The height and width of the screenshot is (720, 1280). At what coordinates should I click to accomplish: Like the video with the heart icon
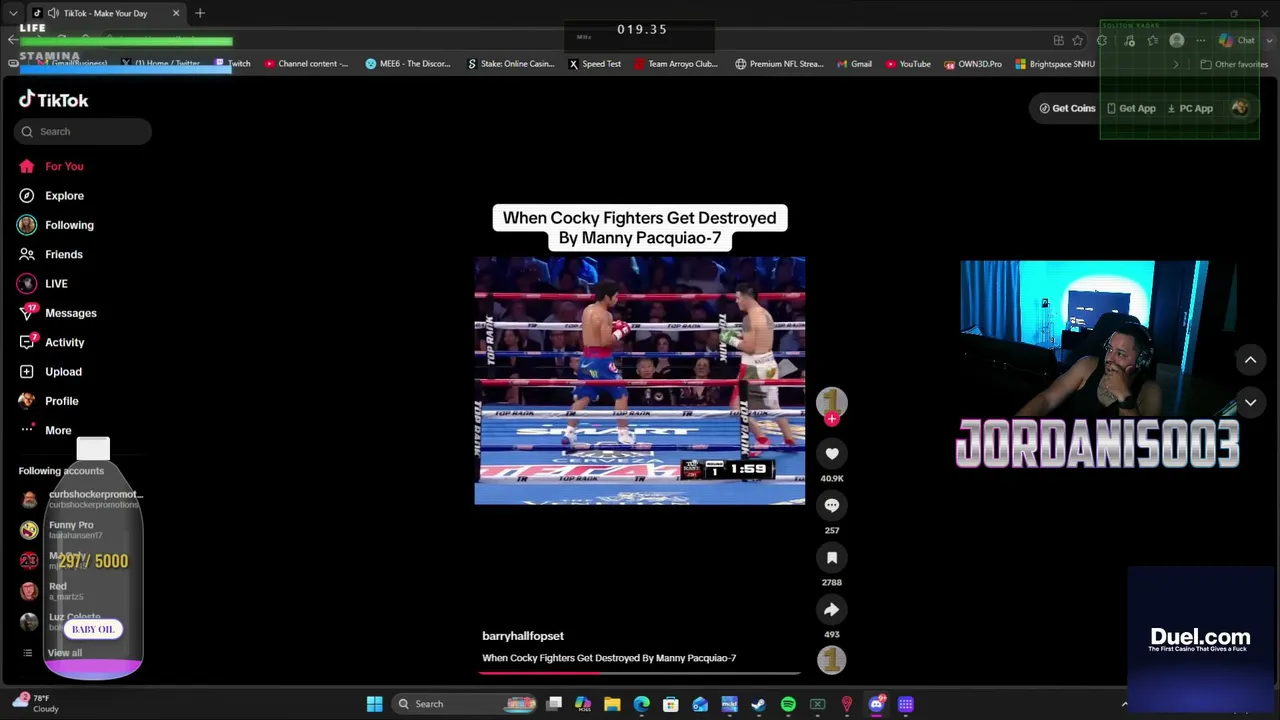[832, 454]
